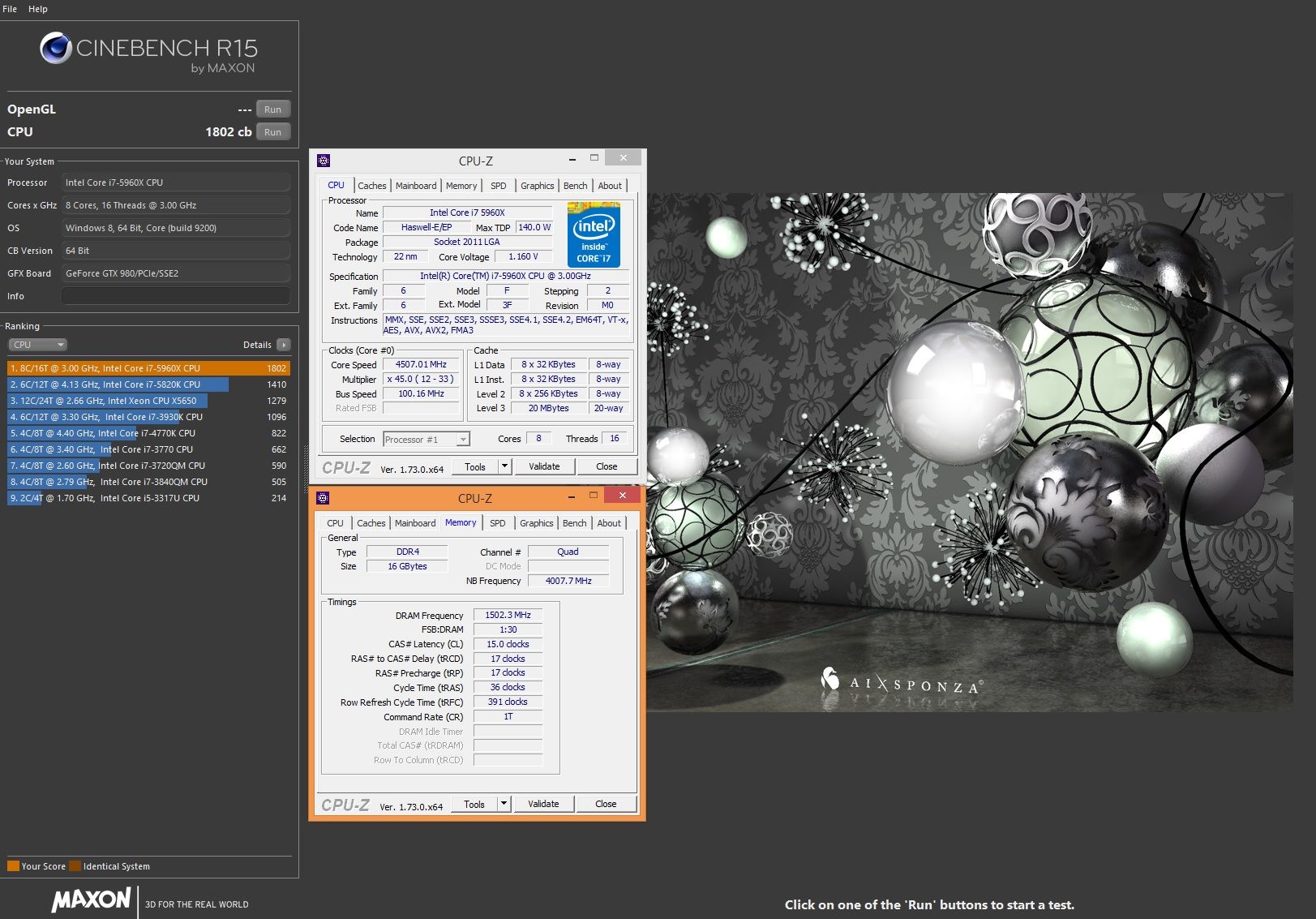Switch to Graphics tab in lower CPU-Z
Viewport: 1316px width, 919px height.
pyautogui.click(x=537, y=523)
